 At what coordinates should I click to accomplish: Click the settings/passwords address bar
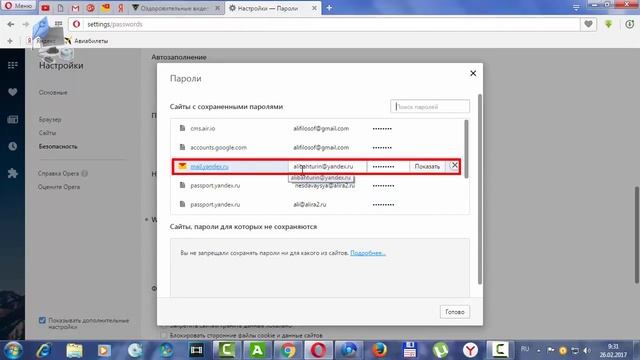[324, 24]
